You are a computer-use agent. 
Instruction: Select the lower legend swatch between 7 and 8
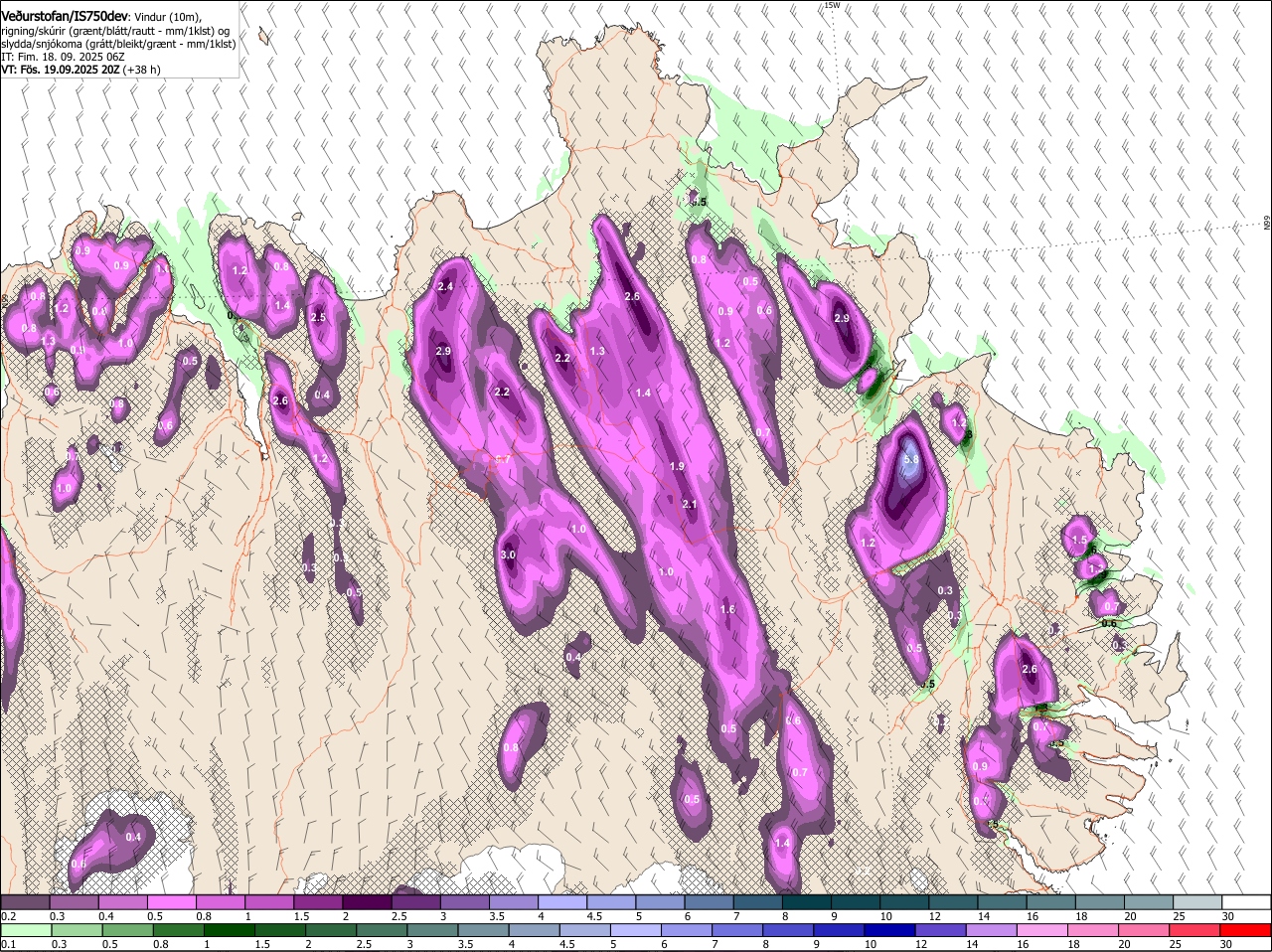point(738,930)
